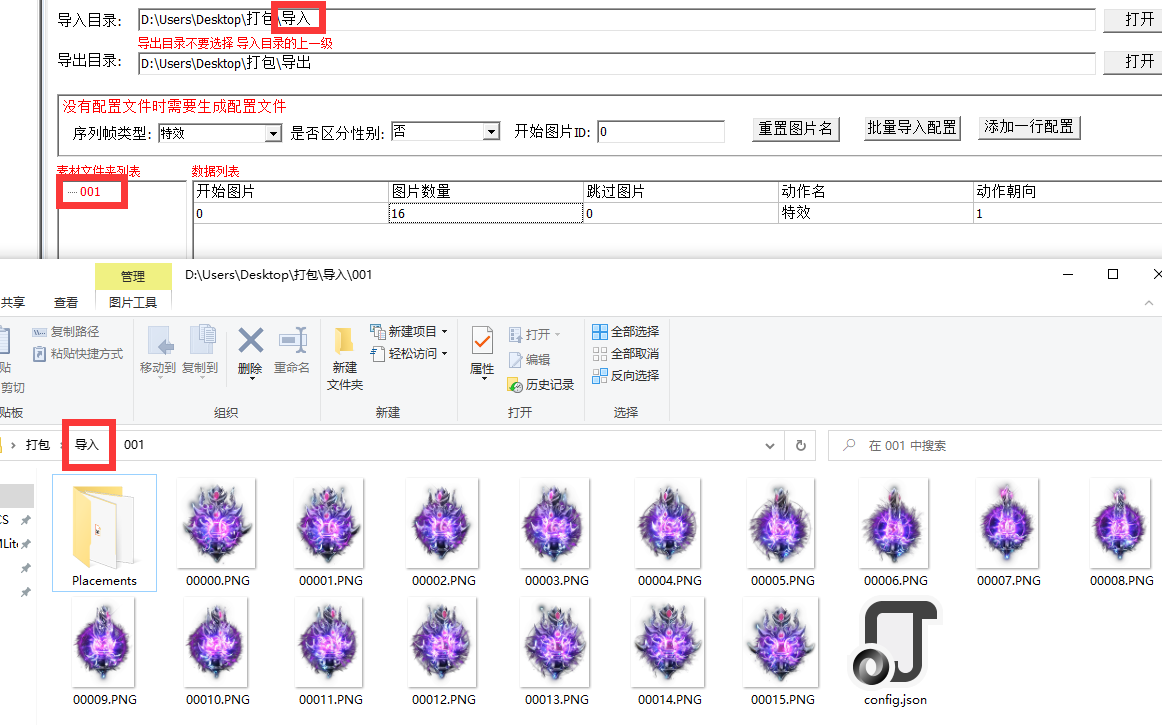Image resolution: width=1162 pixels, height=725 pixels.
Task: Maximize the Explorer window
Action: click(1113, 274)
